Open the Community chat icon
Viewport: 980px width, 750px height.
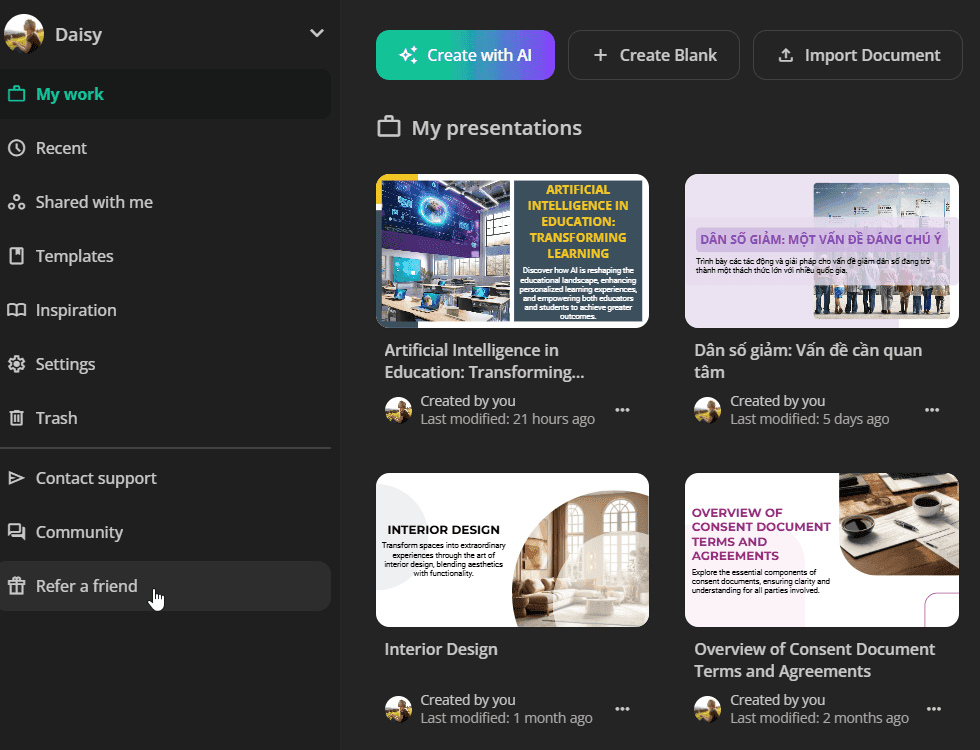point(16,532)
